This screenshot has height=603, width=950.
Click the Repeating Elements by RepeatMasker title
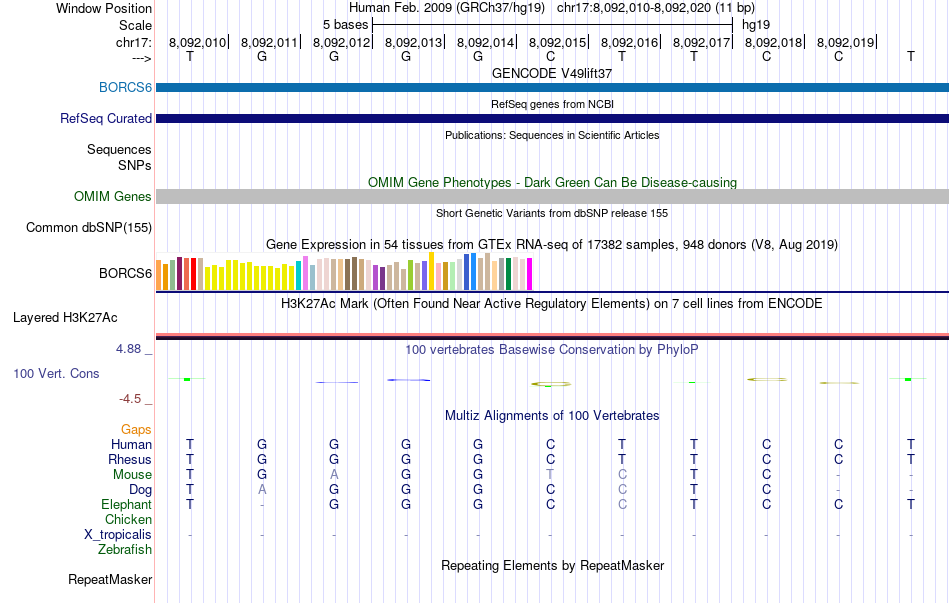click(552, 565)
